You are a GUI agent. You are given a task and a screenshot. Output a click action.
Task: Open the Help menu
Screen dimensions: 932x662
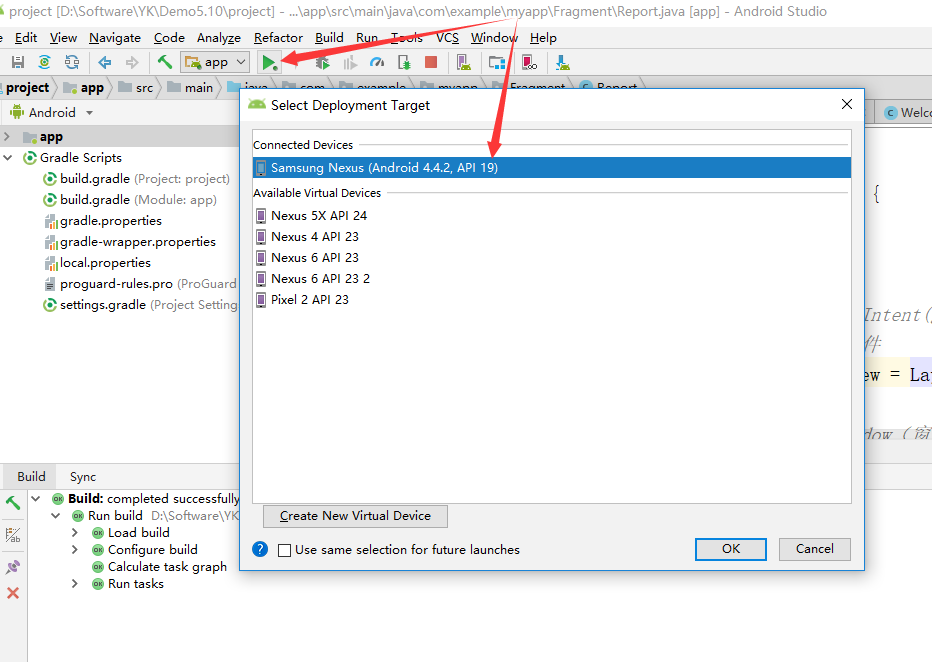click(x=543, y=38)
